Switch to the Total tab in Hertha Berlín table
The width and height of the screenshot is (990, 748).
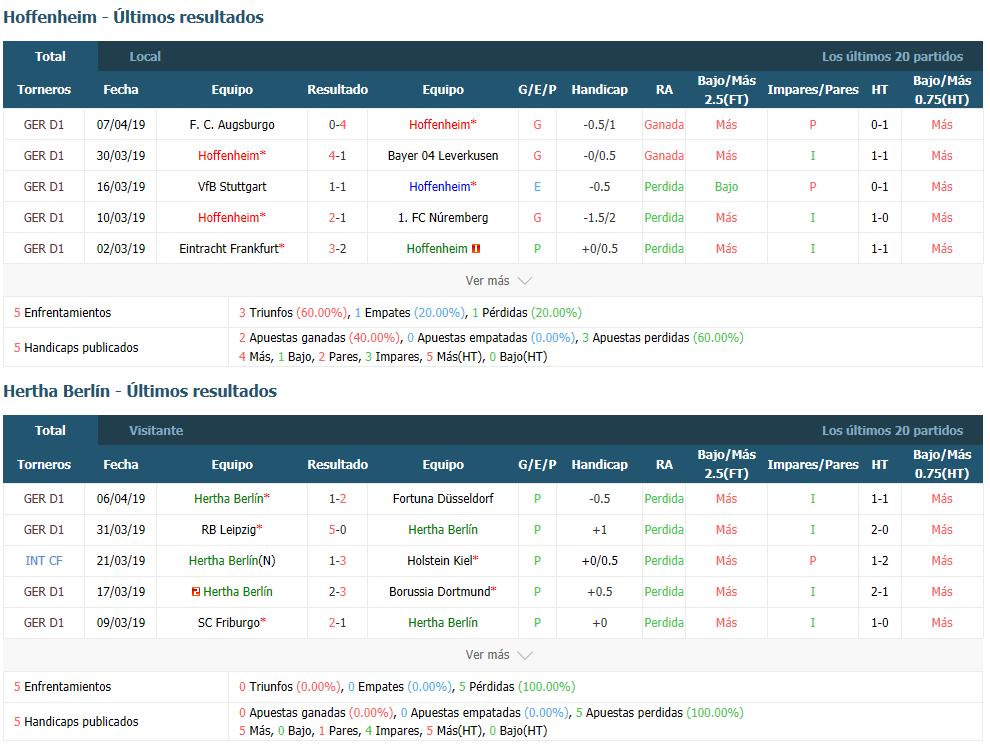50,430
